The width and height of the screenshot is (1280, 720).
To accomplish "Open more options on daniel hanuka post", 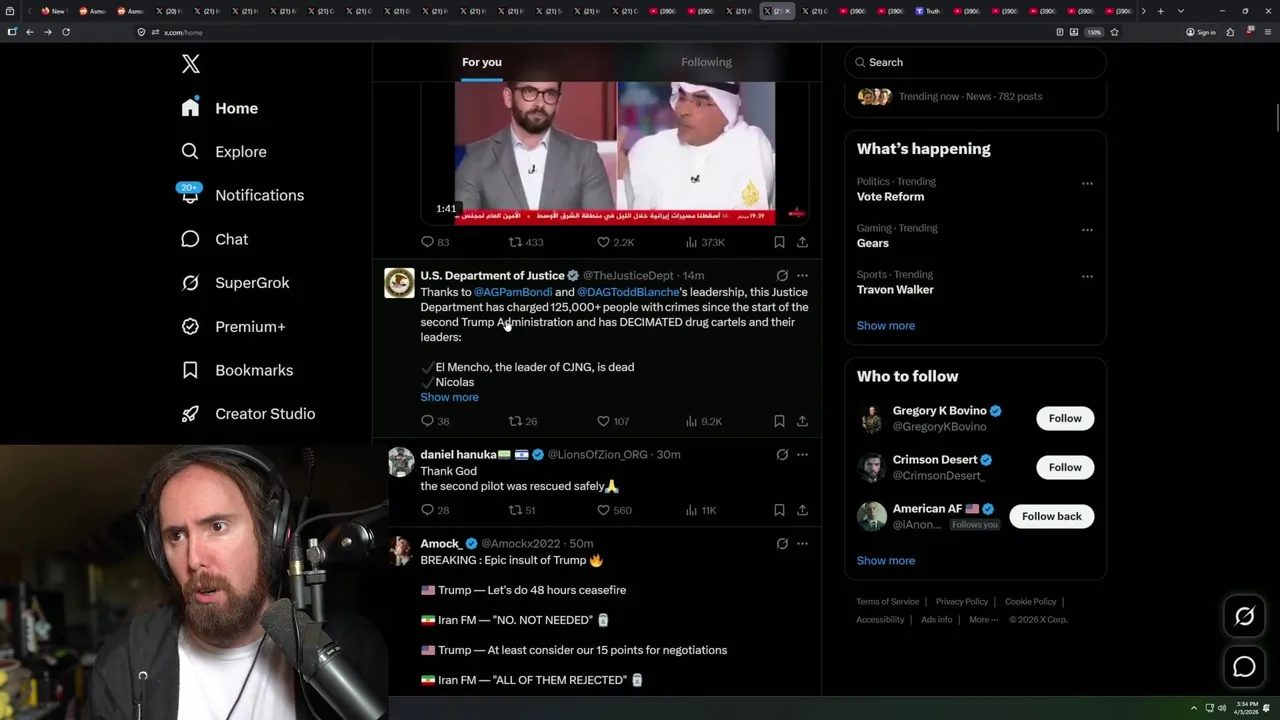I will point(802,454).
